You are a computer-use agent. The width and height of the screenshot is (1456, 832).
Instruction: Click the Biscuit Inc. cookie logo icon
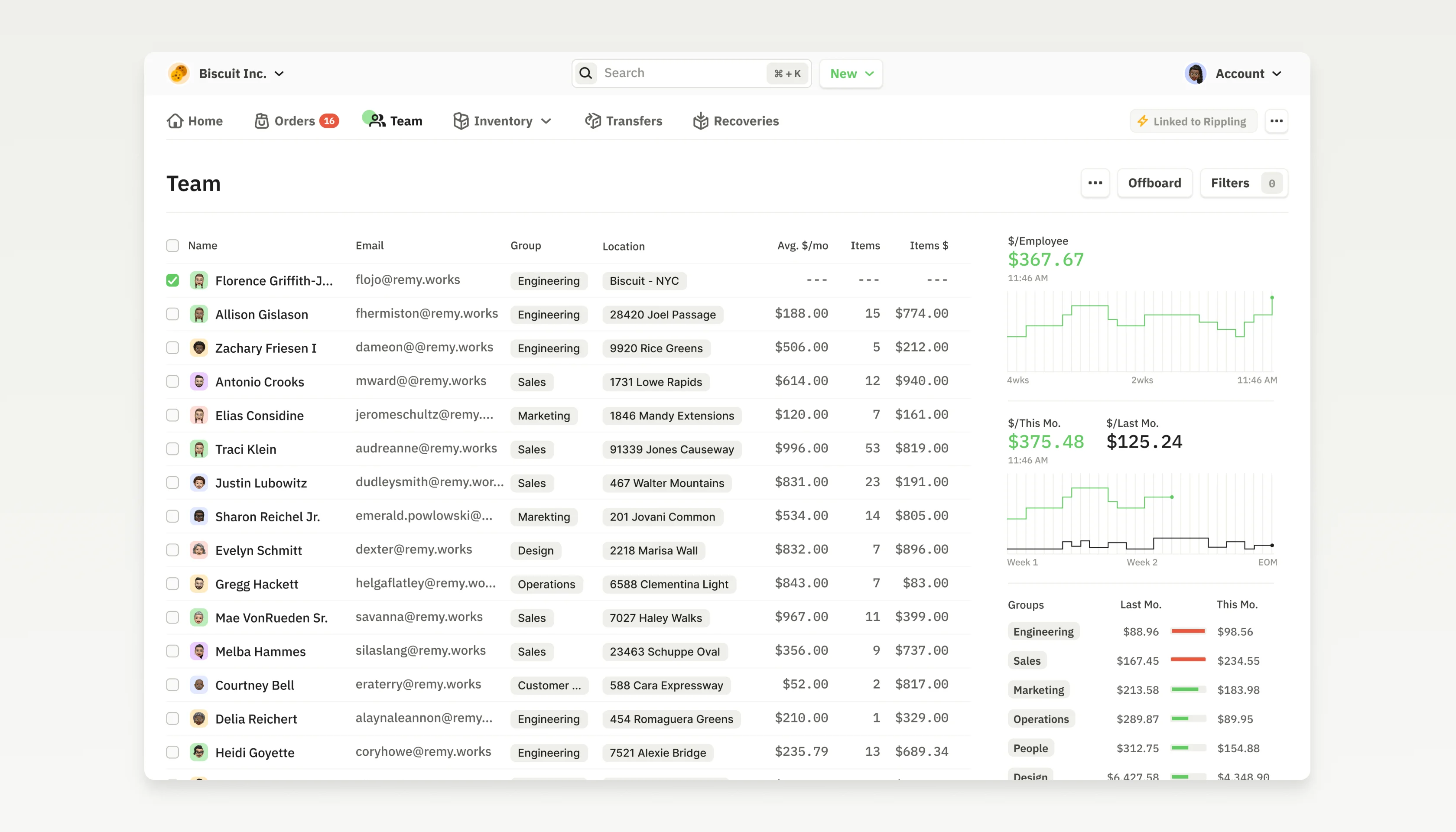[x=179, y=74]
